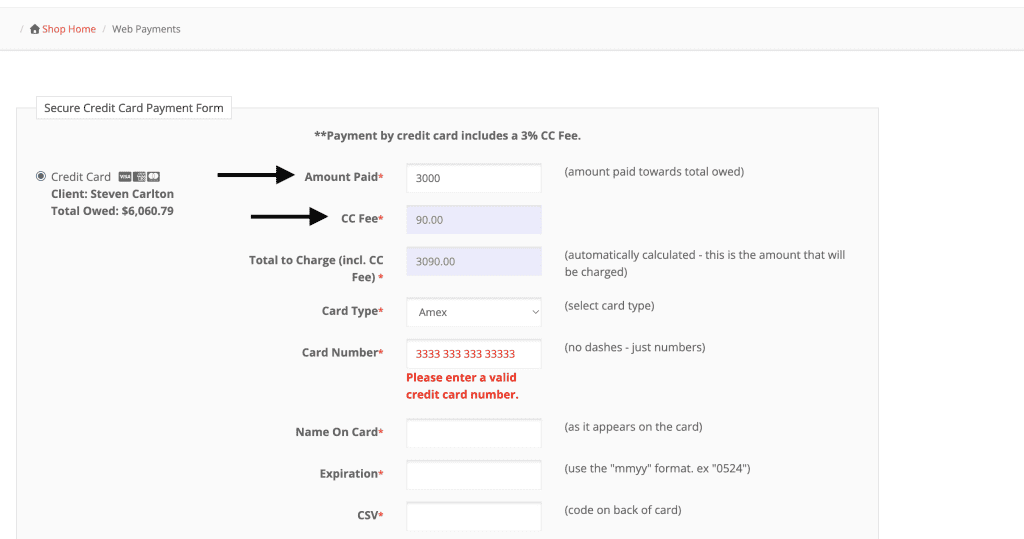Click the CC Fee field
Screen dimensions: 1024x539
coord(473,220)
